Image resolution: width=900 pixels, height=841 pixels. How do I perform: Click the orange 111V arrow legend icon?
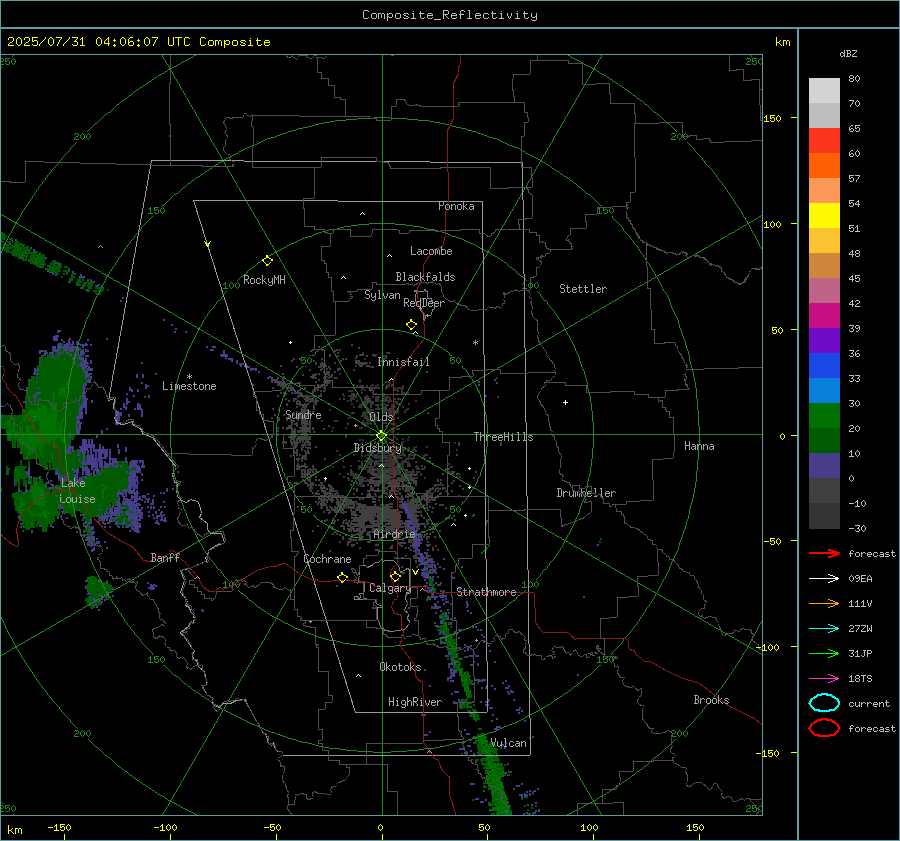824,603
